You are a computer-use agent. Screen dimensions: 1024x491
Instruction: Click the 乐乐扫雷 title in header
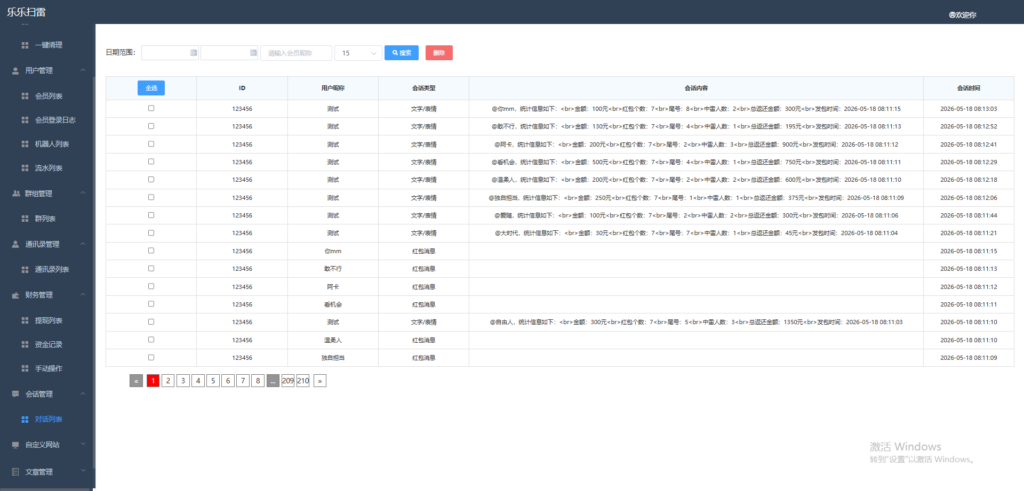26,12
